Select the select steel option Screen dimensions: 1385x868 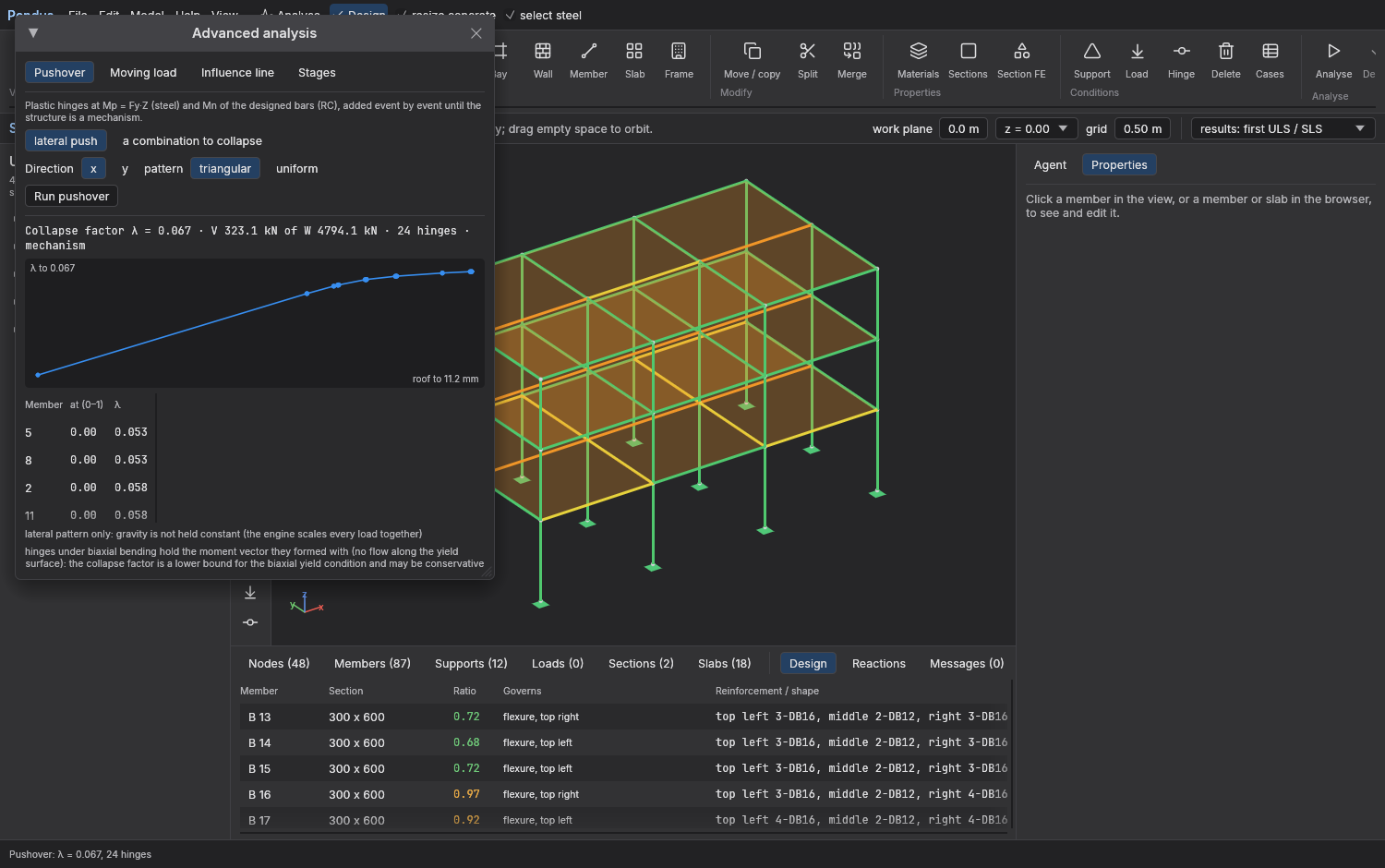pyautogui.click(x=543, y=16)
